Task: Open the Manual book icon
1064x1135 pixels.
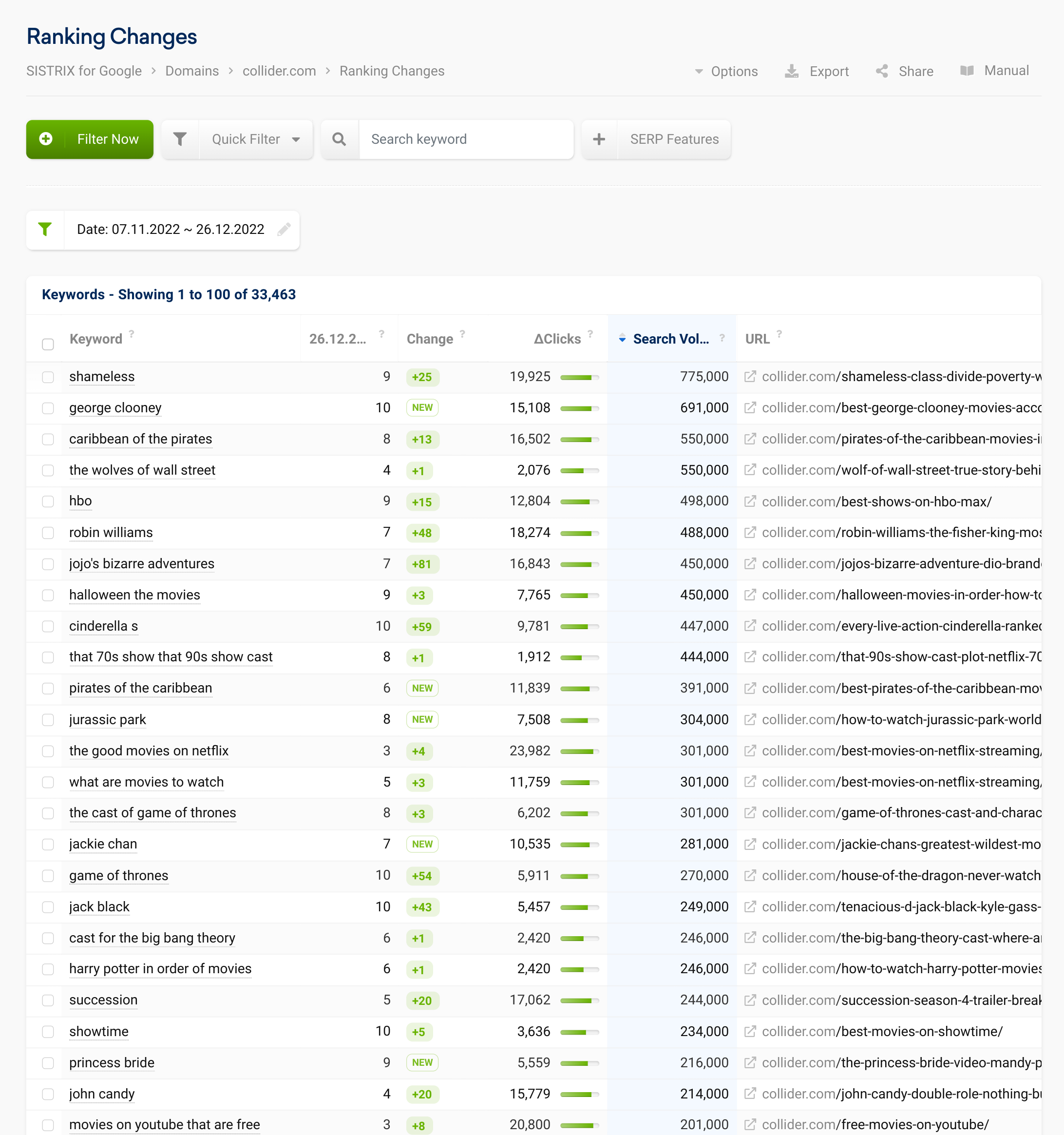Action: tap(967, 71)
